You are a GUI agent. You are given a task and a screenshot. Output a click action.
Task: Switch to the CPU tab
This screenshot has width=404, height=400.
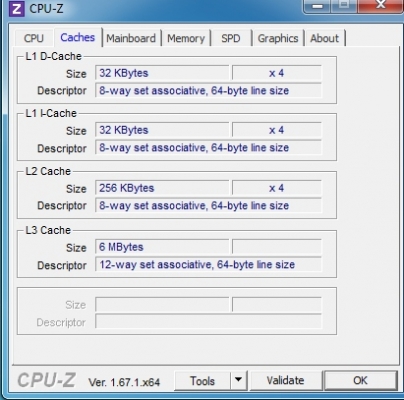tap(34, 38)
